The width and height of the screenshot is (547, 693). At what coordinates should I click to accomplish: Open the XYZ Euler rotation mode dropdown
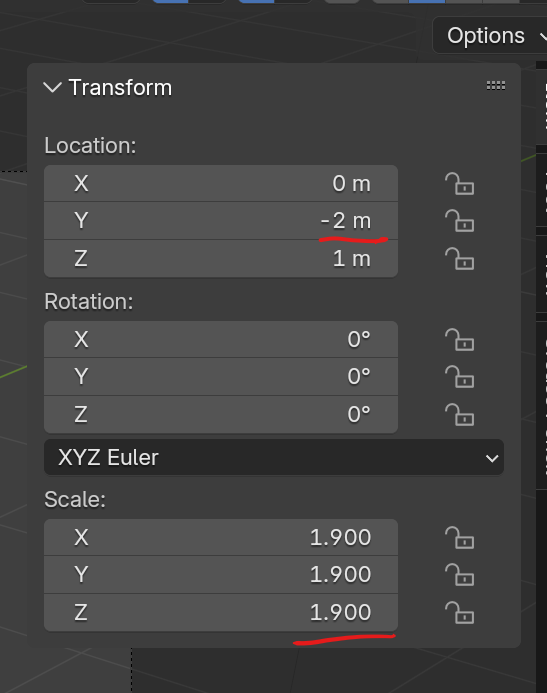[274, 457]
